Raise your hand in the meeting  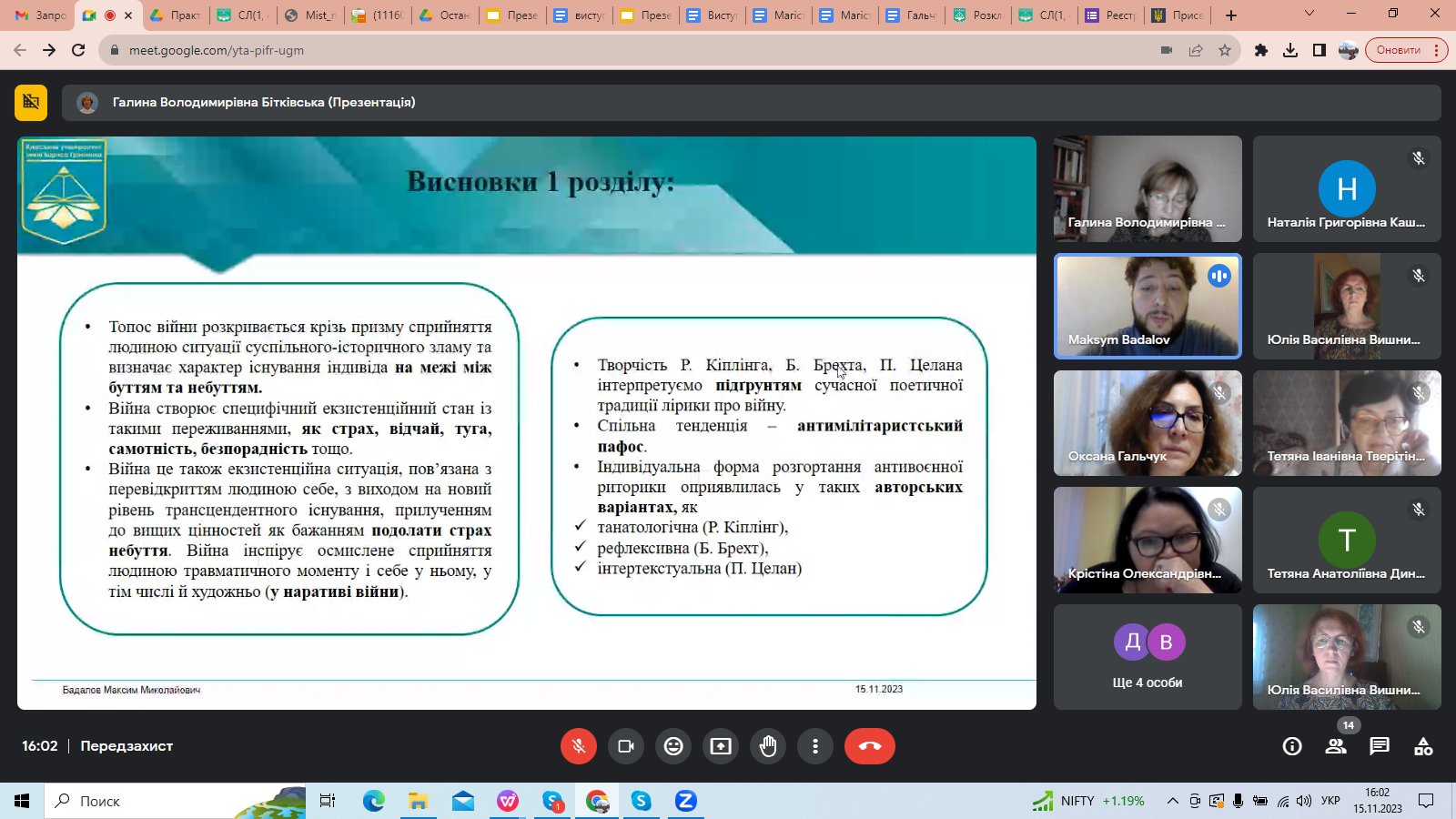point(768,746)
